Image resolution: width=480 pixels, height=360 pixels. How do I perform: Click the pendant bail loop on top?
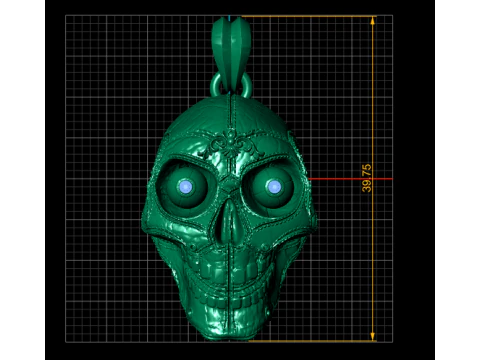tap(230, 53)
